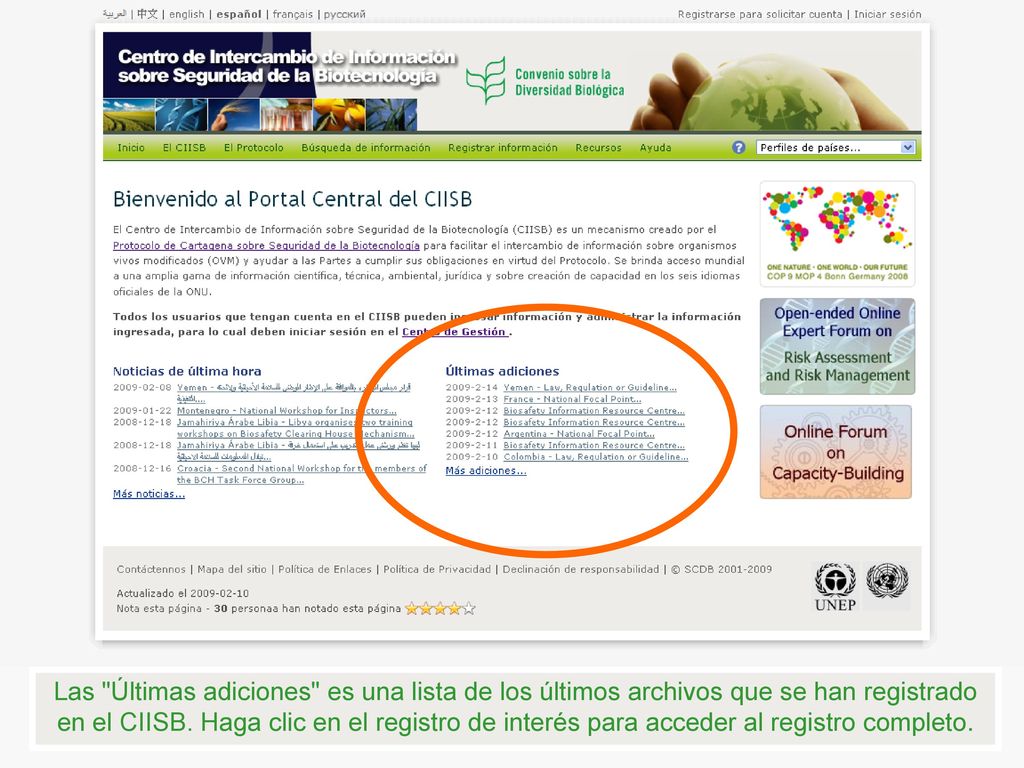This screenshot has width=1024, height=768.
Task: Open the Registrar información menu
Action: click(503, 148)
